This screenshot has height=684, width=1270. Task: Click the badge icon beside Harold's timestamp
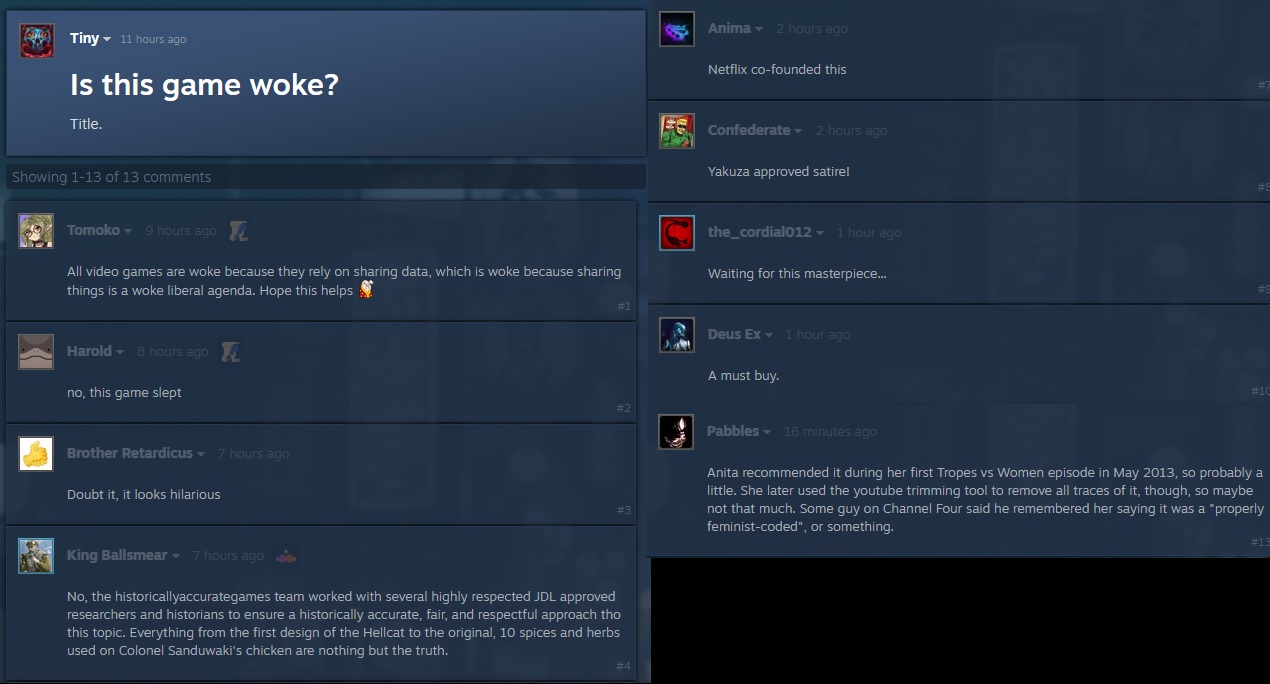coord(230,352)
